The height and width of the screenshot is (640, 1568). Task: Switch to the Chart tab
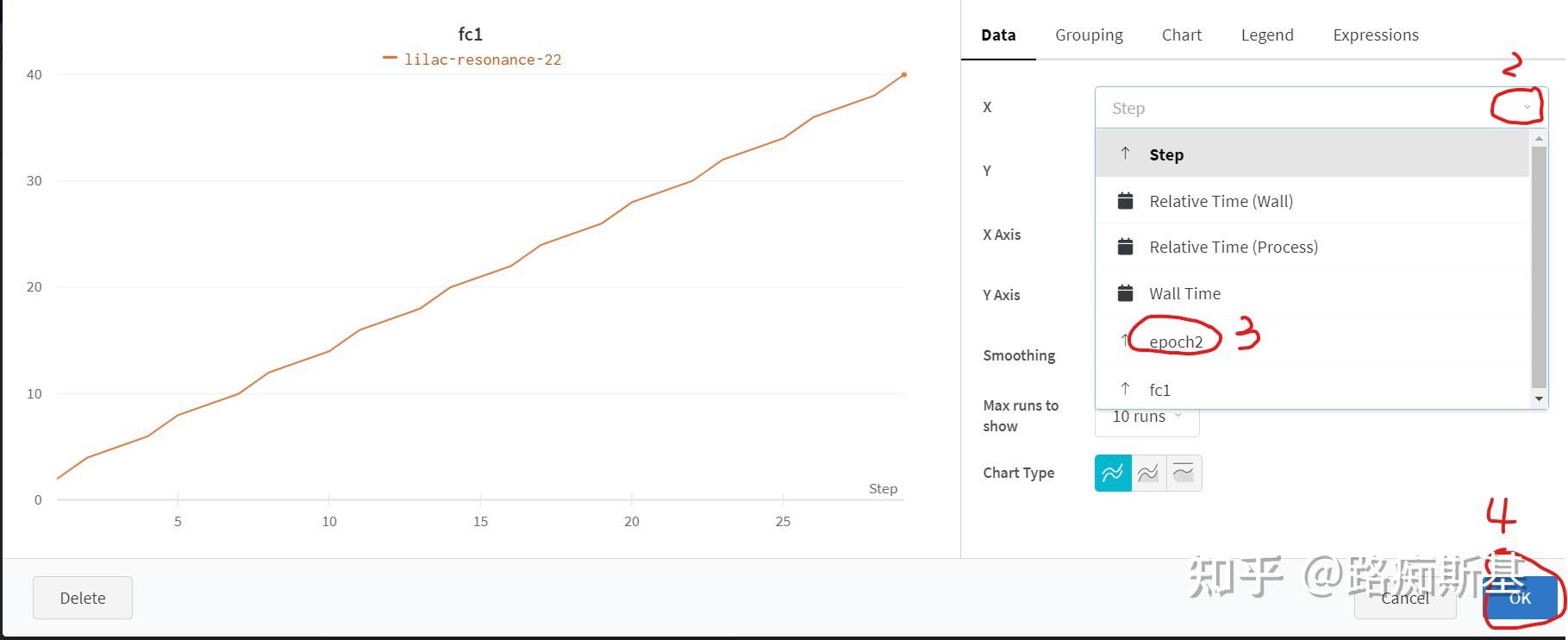1181,35
